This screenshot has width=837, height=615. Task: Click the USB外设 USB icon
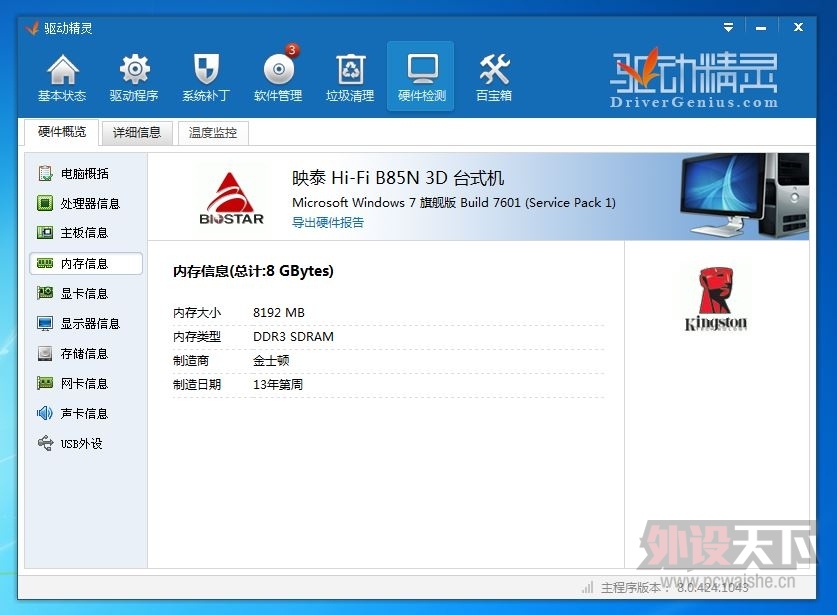pyautogui.click(x=45, y=443)
